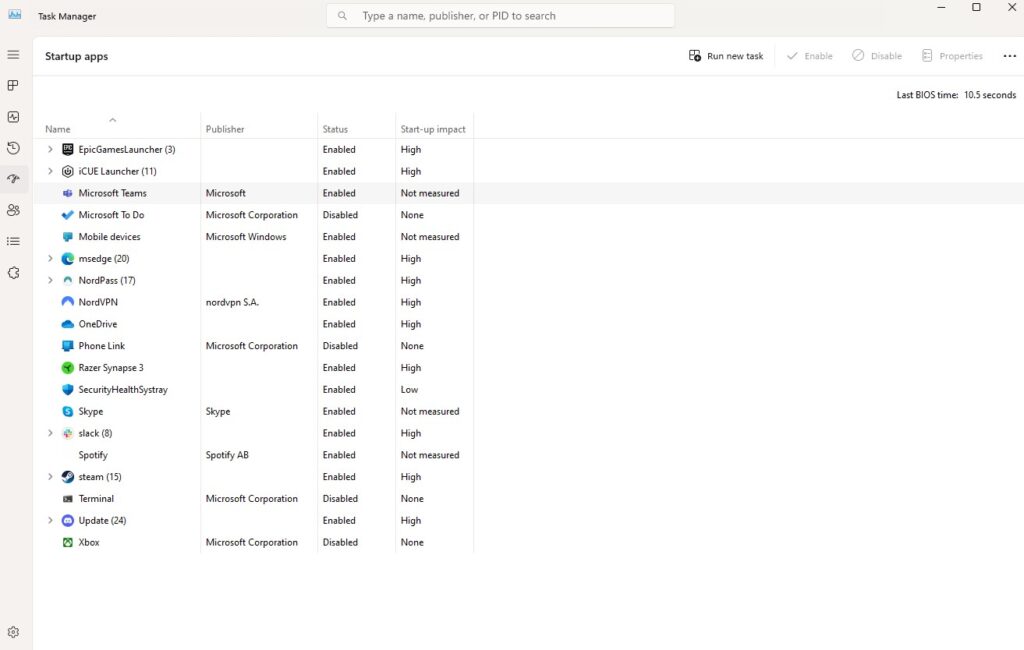Expand the iCUE Launcher group

click(x=50, y=171)
